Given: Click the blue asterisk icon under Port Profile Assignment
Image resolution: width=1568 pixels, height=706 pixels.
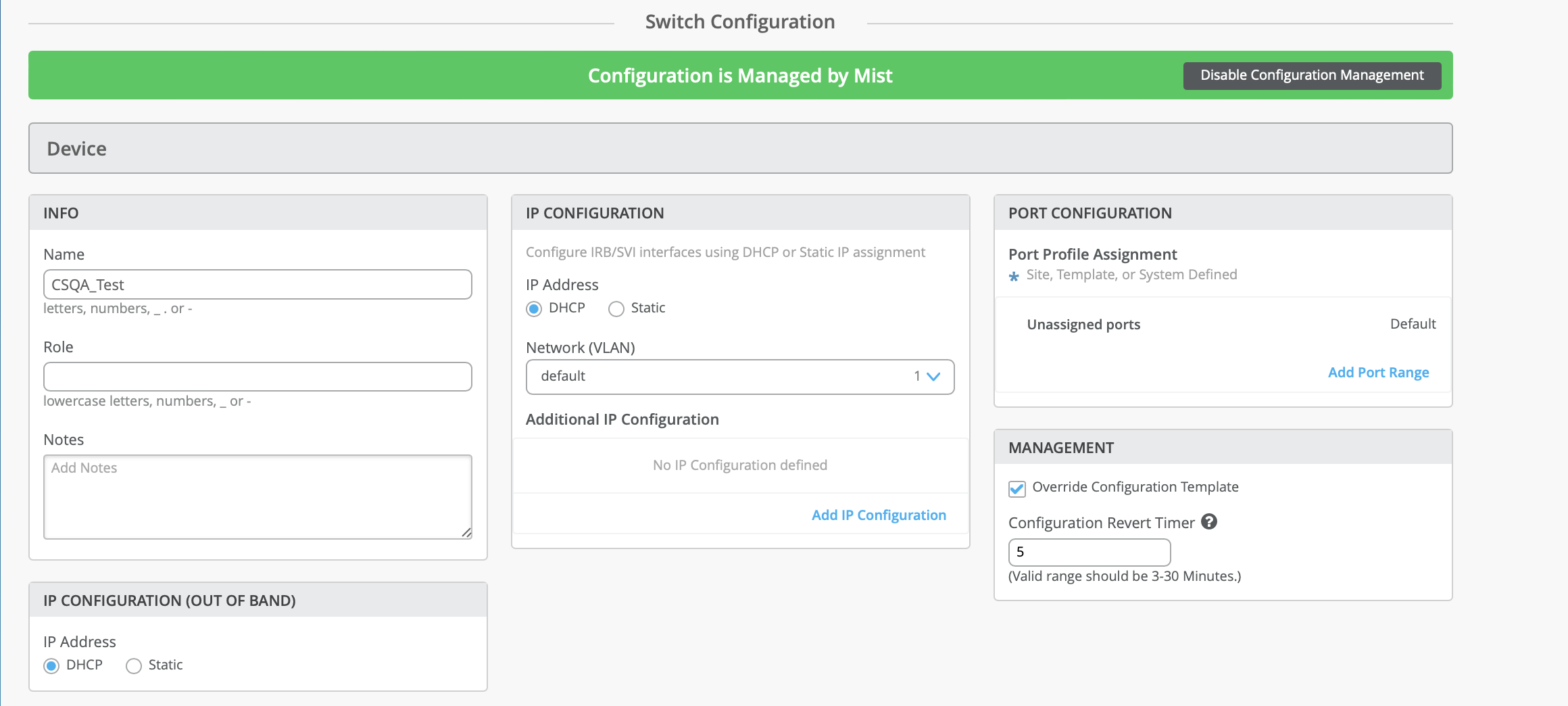Looking at the screenshot, I should coord(1014,276).
